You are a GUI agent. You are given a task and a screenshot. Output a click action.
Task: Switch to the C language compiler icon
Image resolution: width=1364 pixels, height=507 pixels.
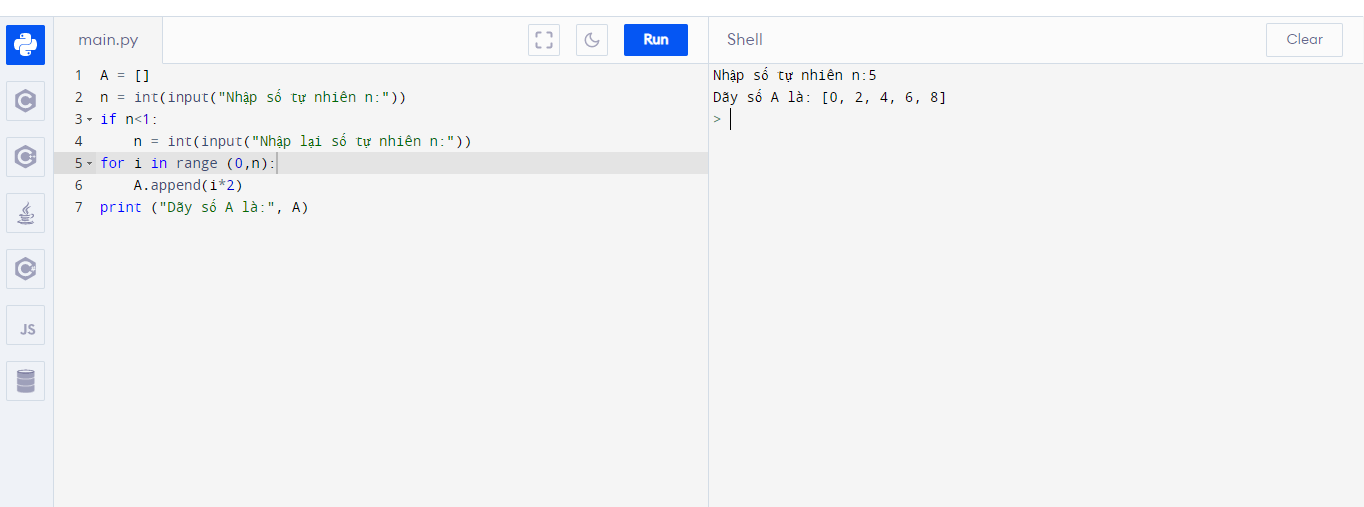[x=26, y=101]
